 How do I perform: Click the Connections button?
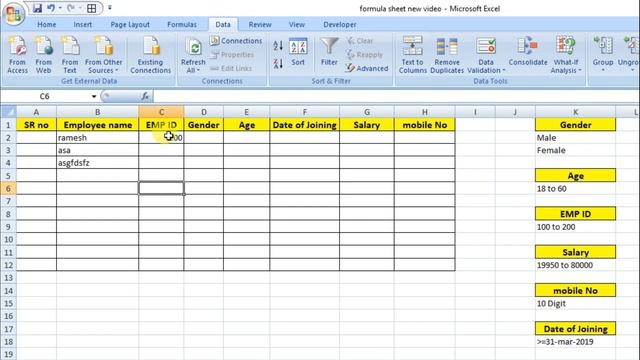point(236,41)
